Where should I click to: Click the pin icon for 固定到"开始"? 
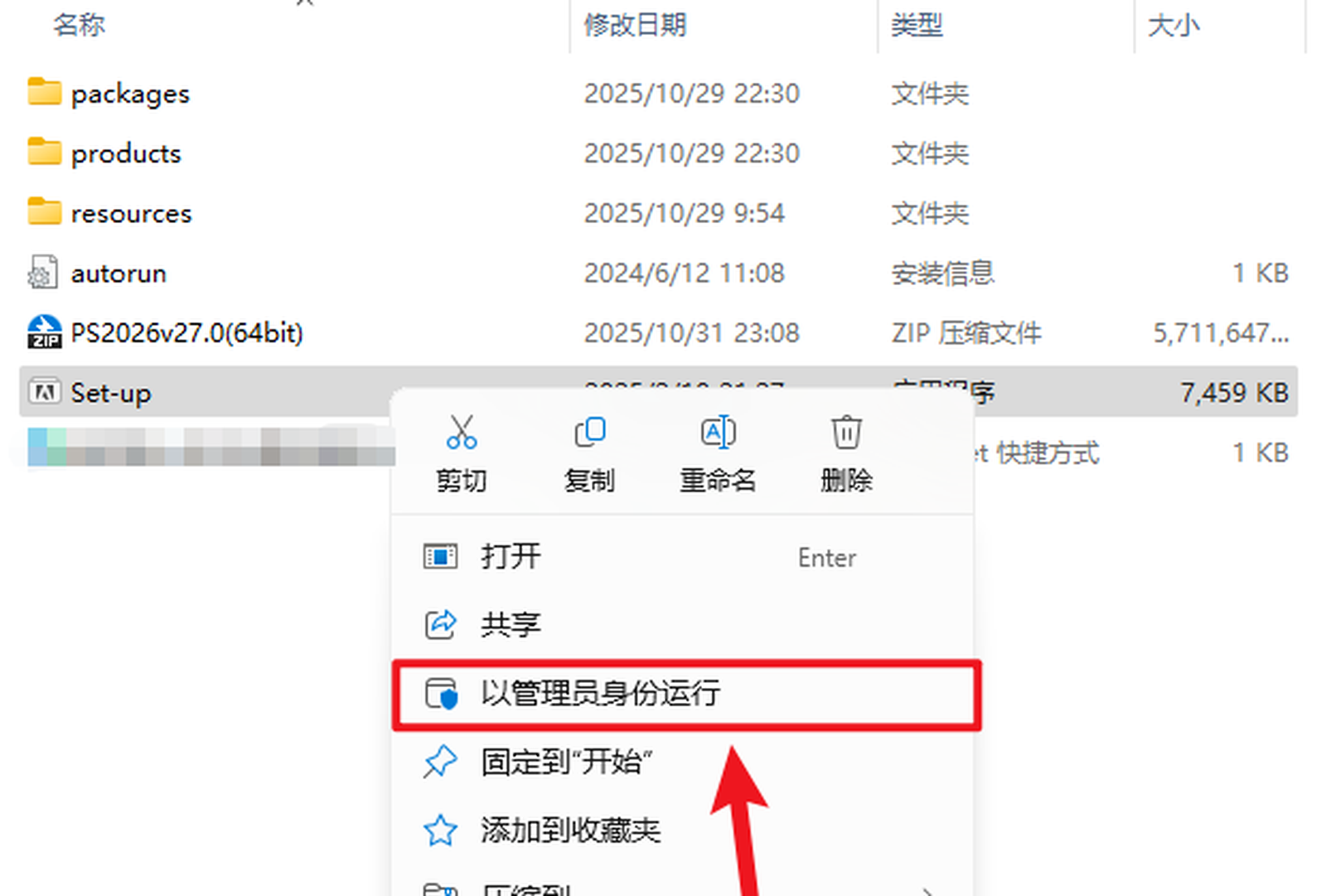[440, 761]
